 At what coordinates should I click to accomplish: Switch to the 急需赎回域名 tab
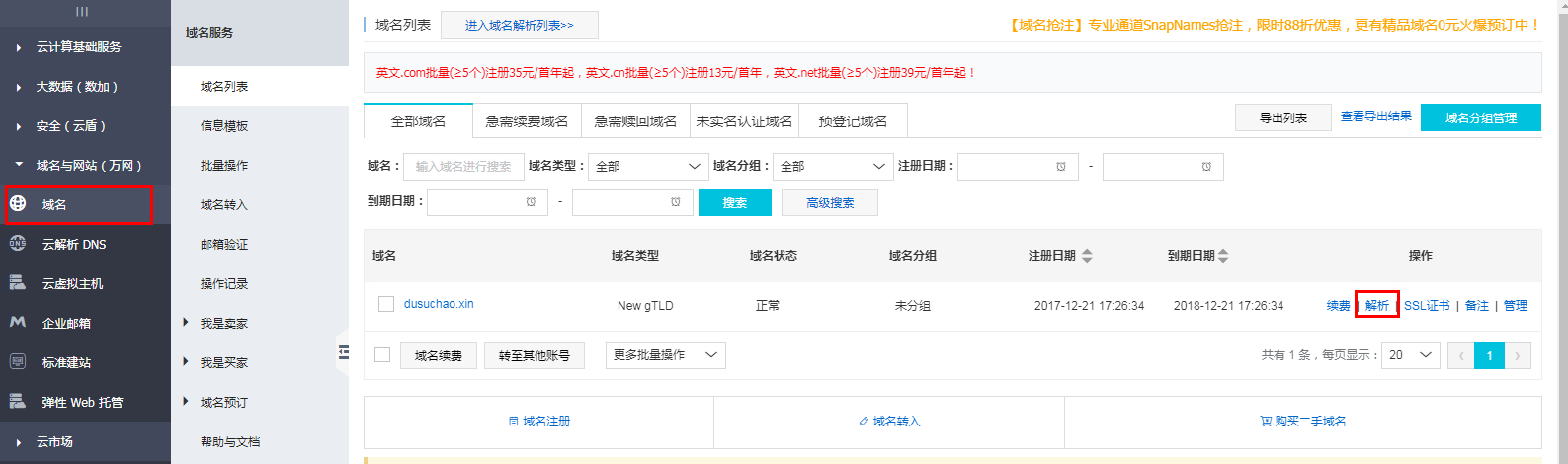[x=635, y=121]
